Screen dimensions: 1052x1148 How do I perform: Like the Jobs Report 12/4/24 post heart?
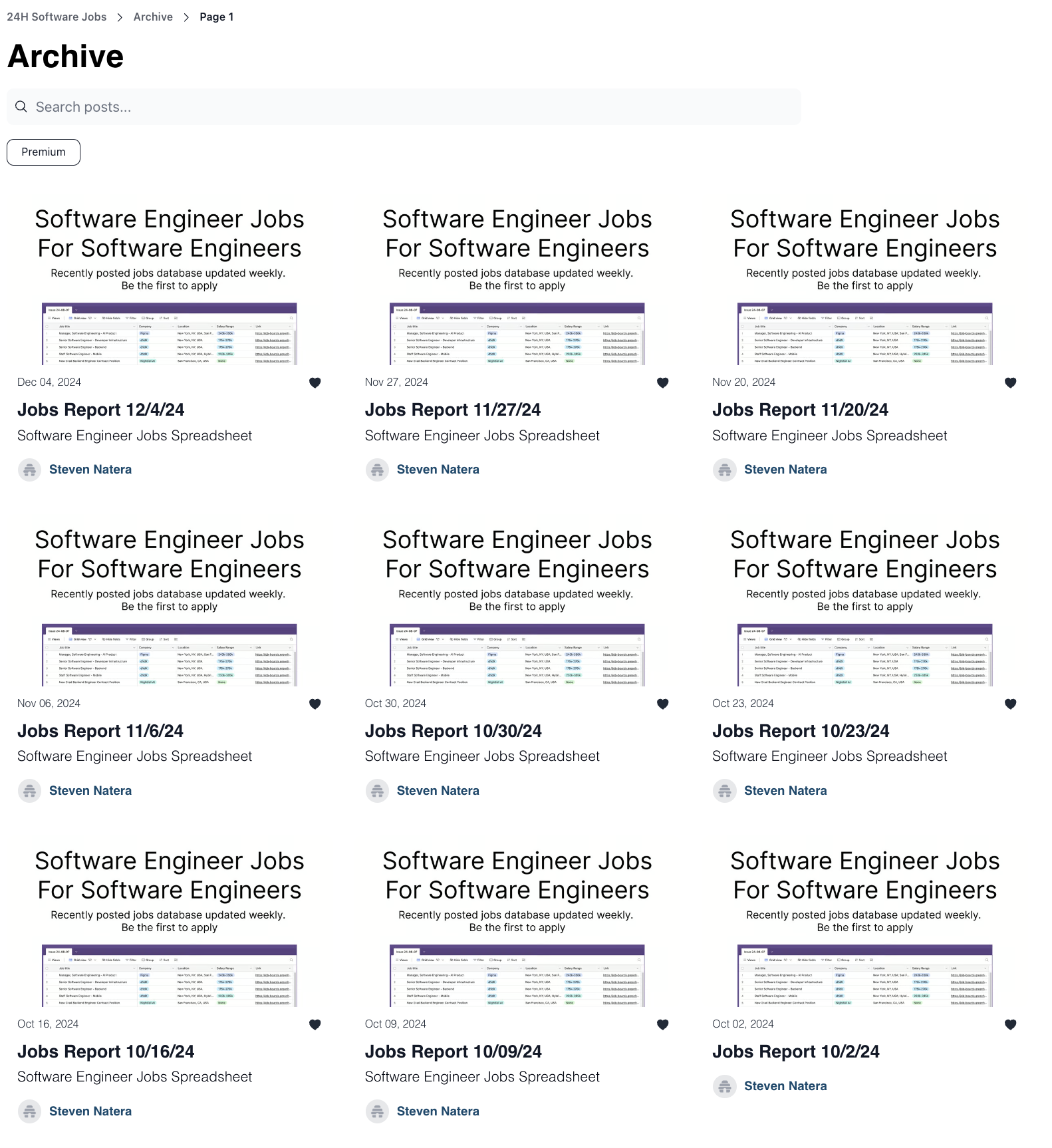(315, 382)
